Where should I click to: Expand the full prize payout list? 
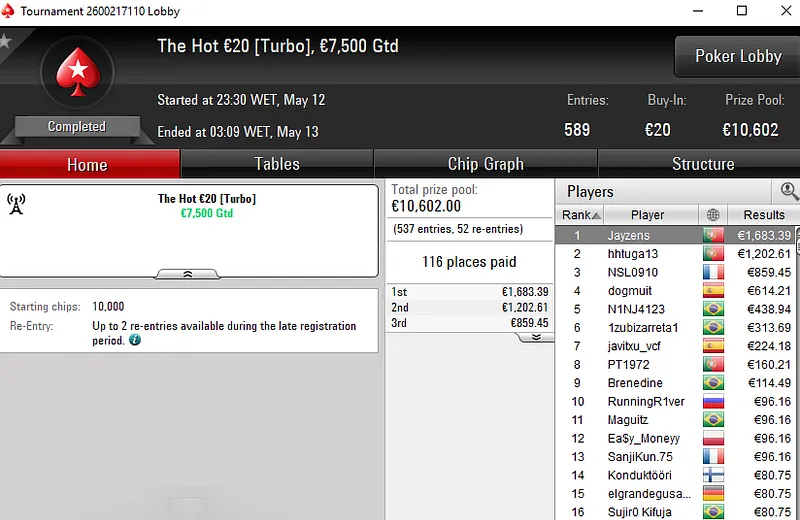click(x=536, y=338)
